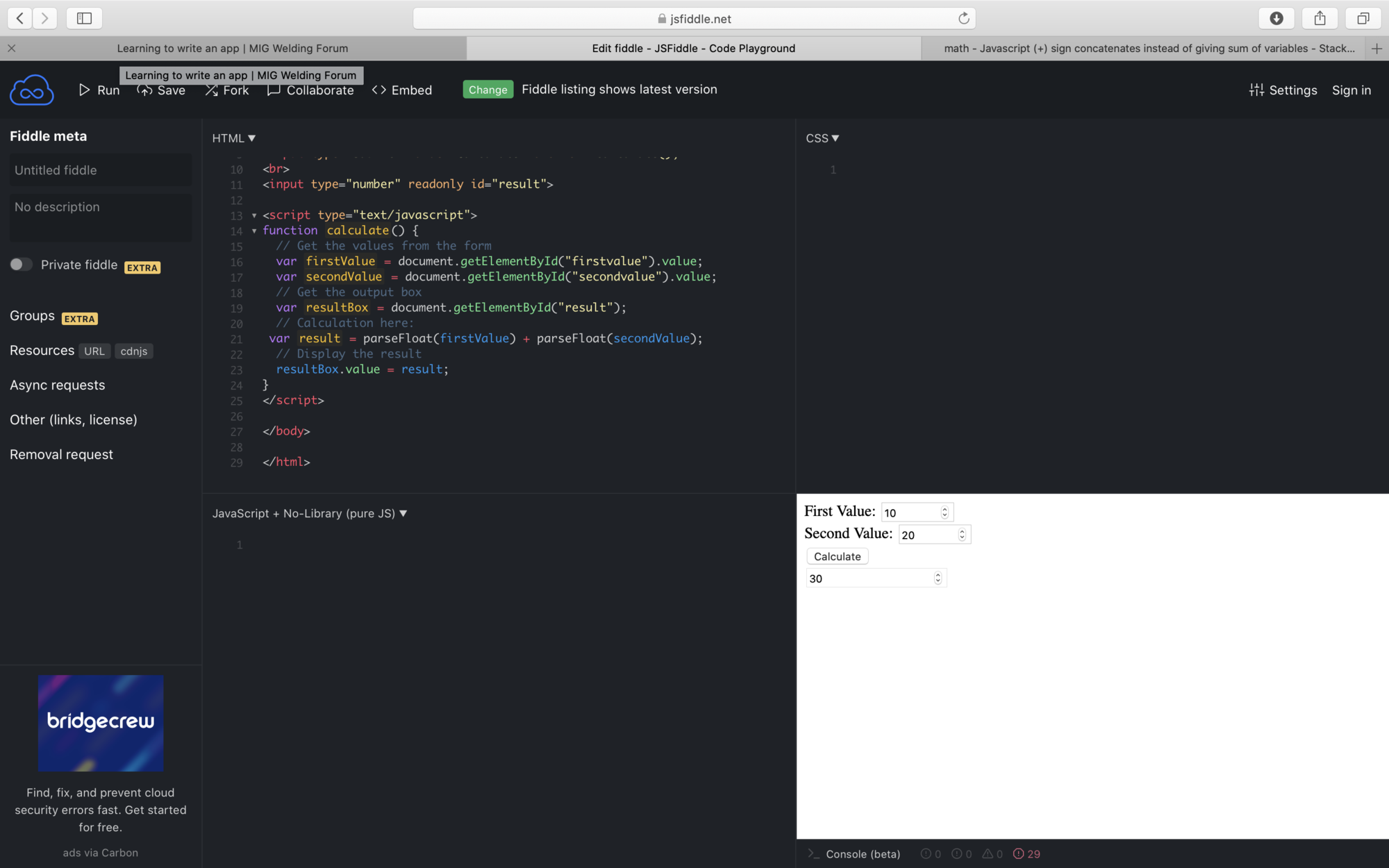The image size is (1389, 868).
Task: Collapse the script tag at line 13
Action: [x=254, y=215]
